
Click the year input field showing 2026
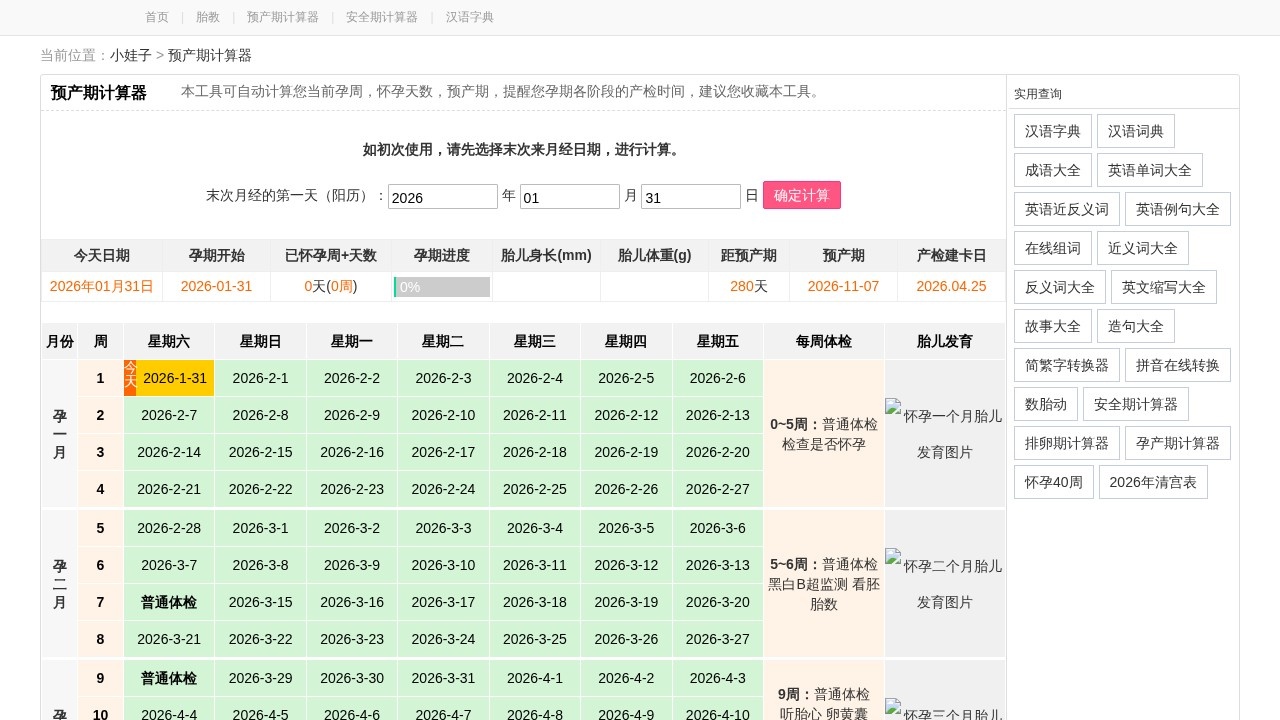click(x=442, y=197)
